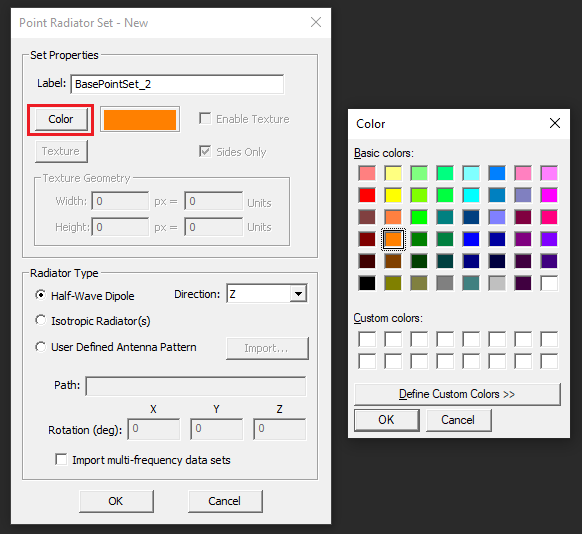Cancel the Color dialog
This screenshot has width=582, height=534.
(x=458, y=420)
